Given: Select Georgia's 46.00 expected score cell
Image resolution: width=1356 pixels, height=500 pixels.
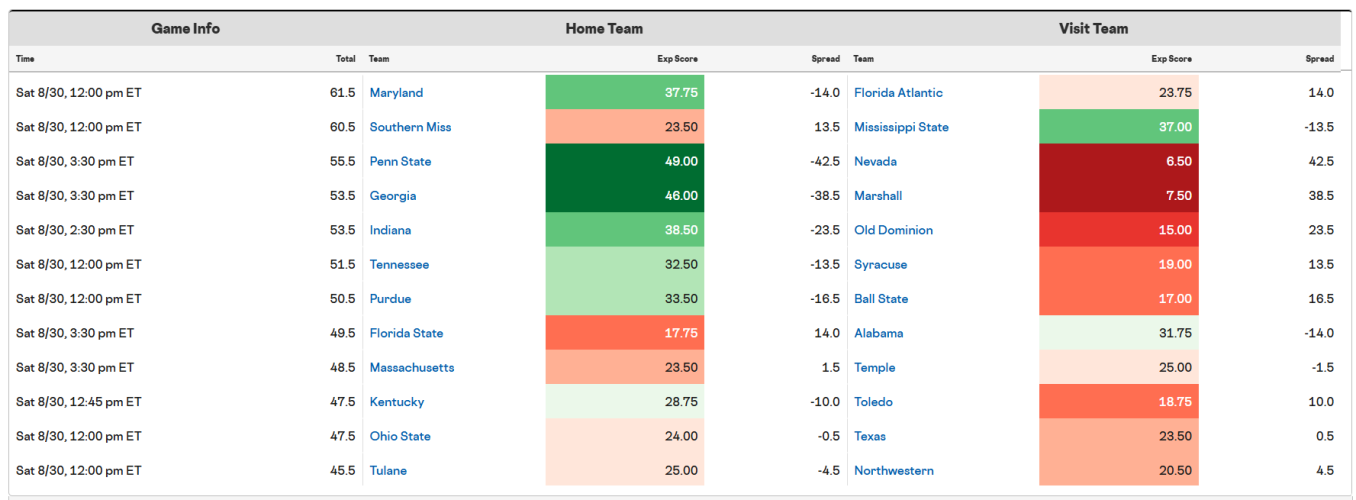Looking at the screenshot, I should 625,196.
